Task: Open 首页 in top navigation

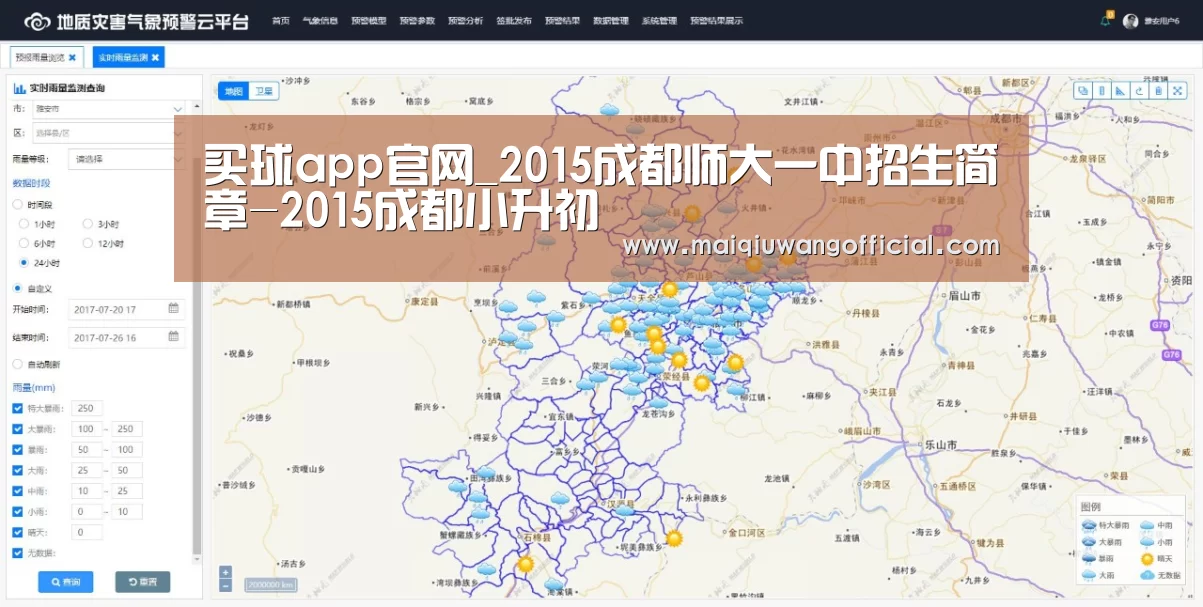Action: tap(281, 21)
